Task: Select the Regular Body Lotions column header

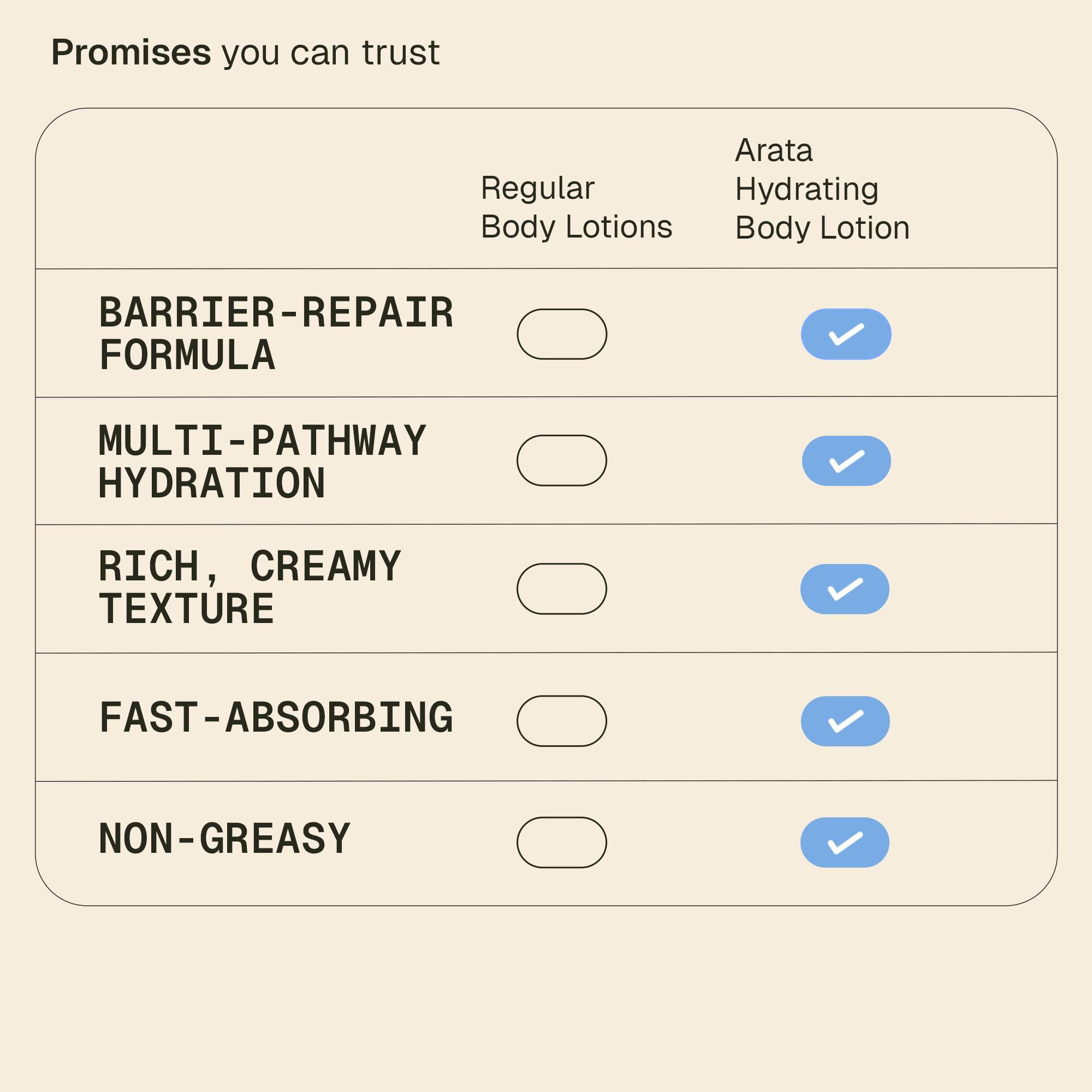Action: (576, 207)
